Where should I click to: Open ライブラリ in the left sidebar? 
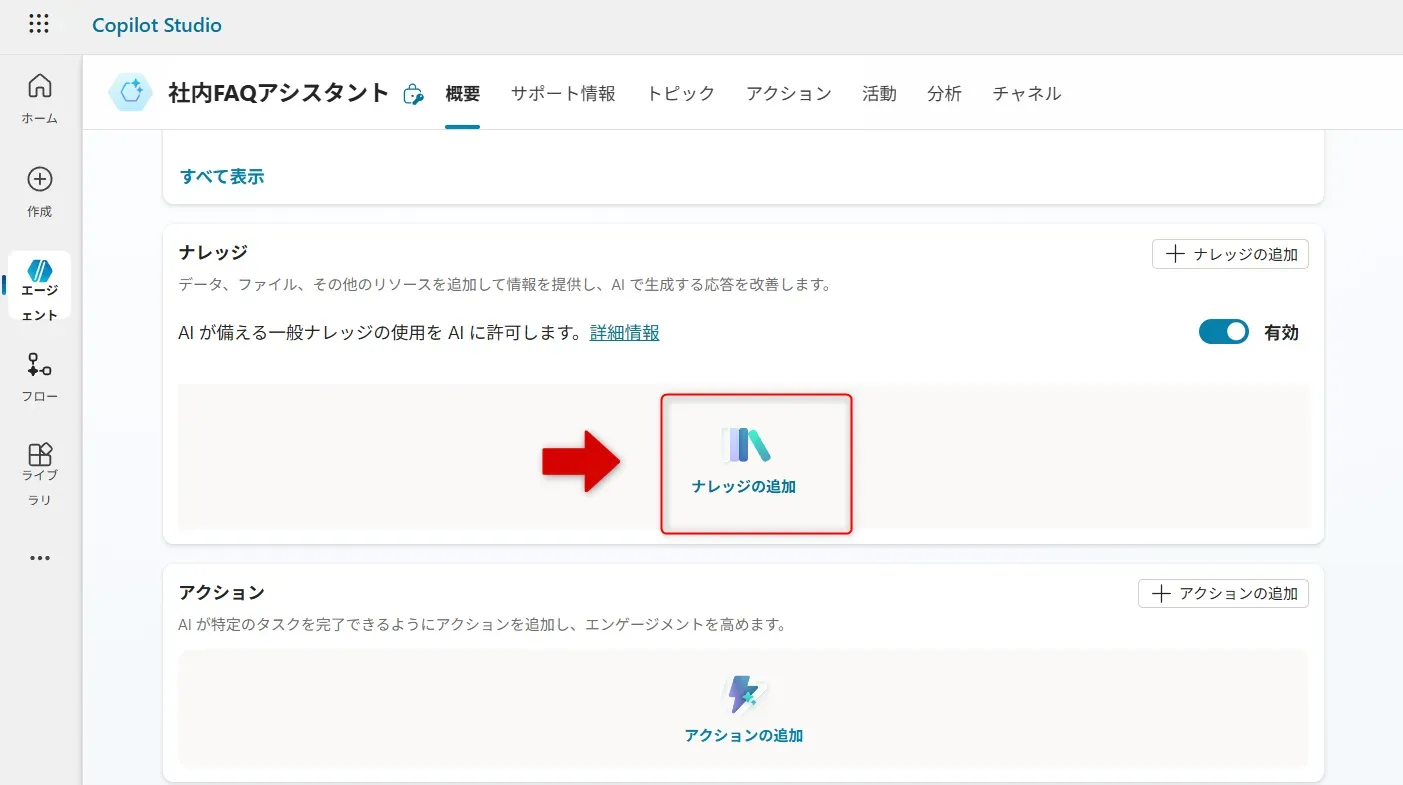click(x=40, y=472)
